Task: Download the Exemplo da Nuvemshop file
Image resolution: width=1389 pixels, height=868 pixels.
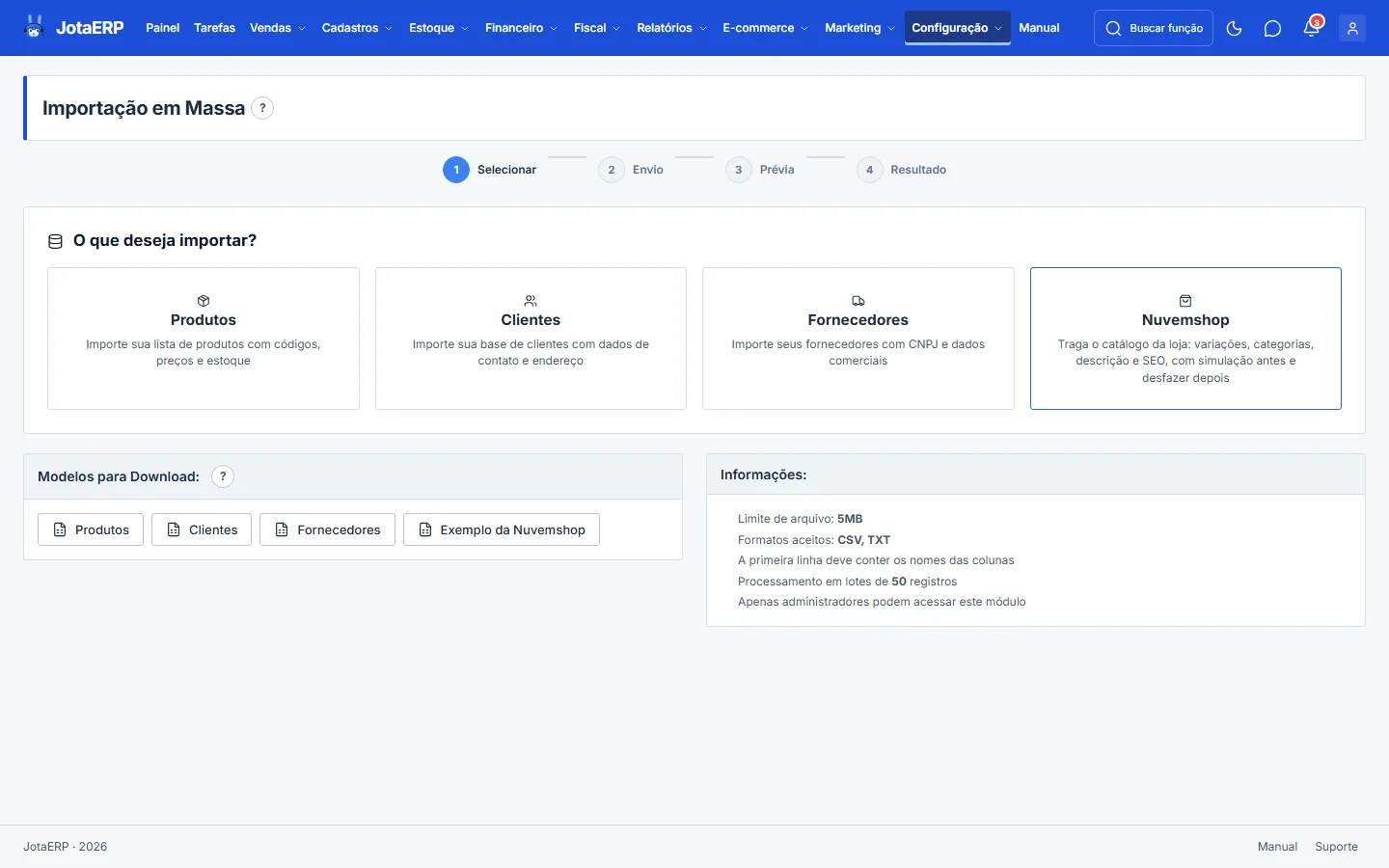Action: pyautogui.click(x=502, y=529)
